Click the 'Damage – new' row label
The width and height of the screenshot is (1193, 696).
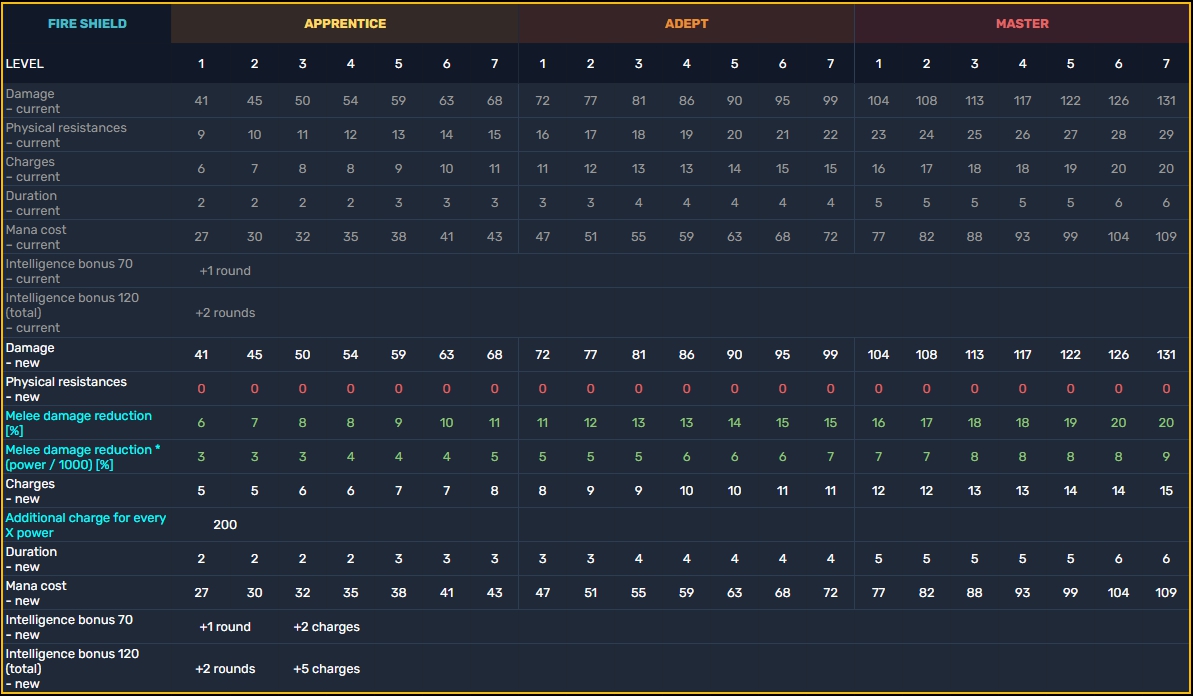click(x=30, y=355)
